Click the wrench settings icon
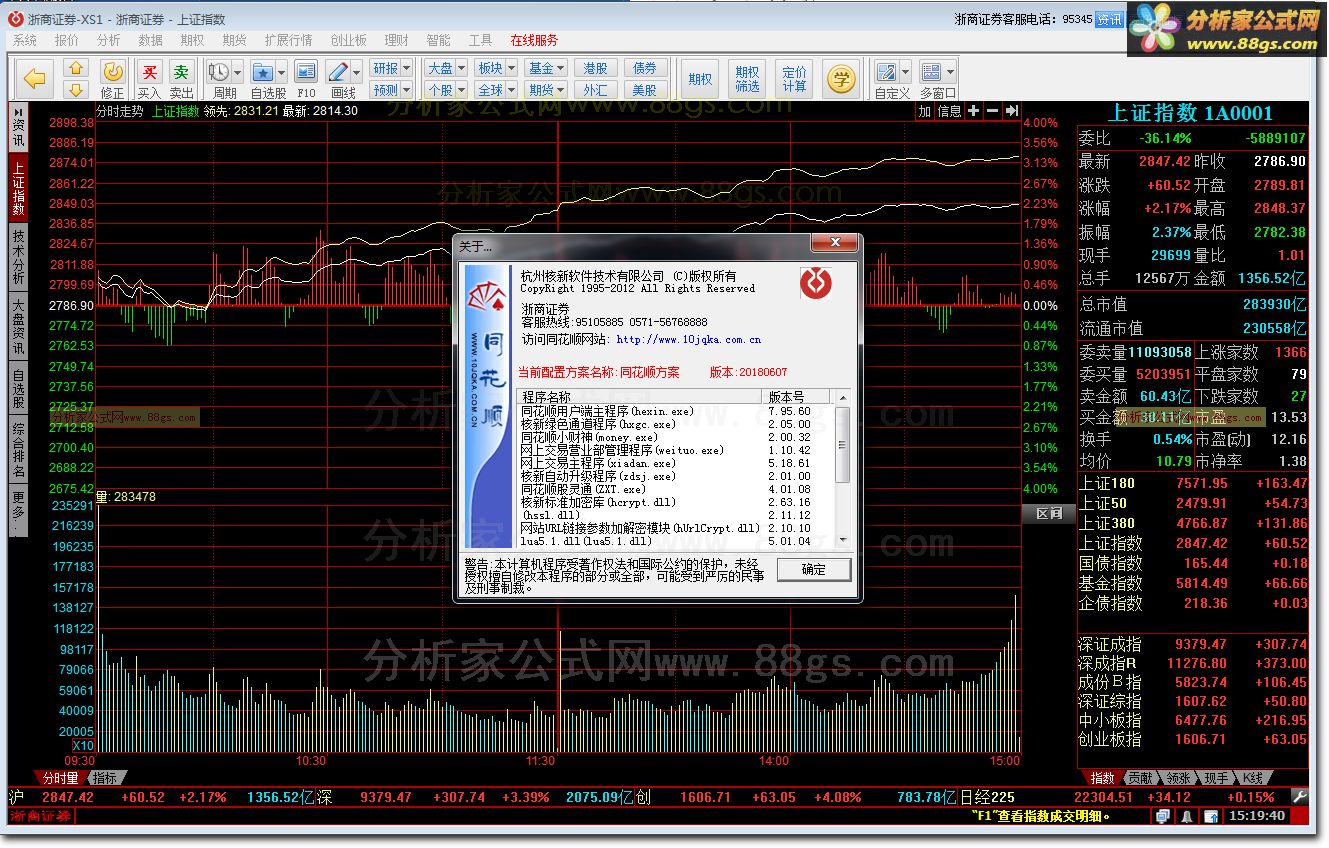This screenshot has height=848, width=1329. (1299, 797)
